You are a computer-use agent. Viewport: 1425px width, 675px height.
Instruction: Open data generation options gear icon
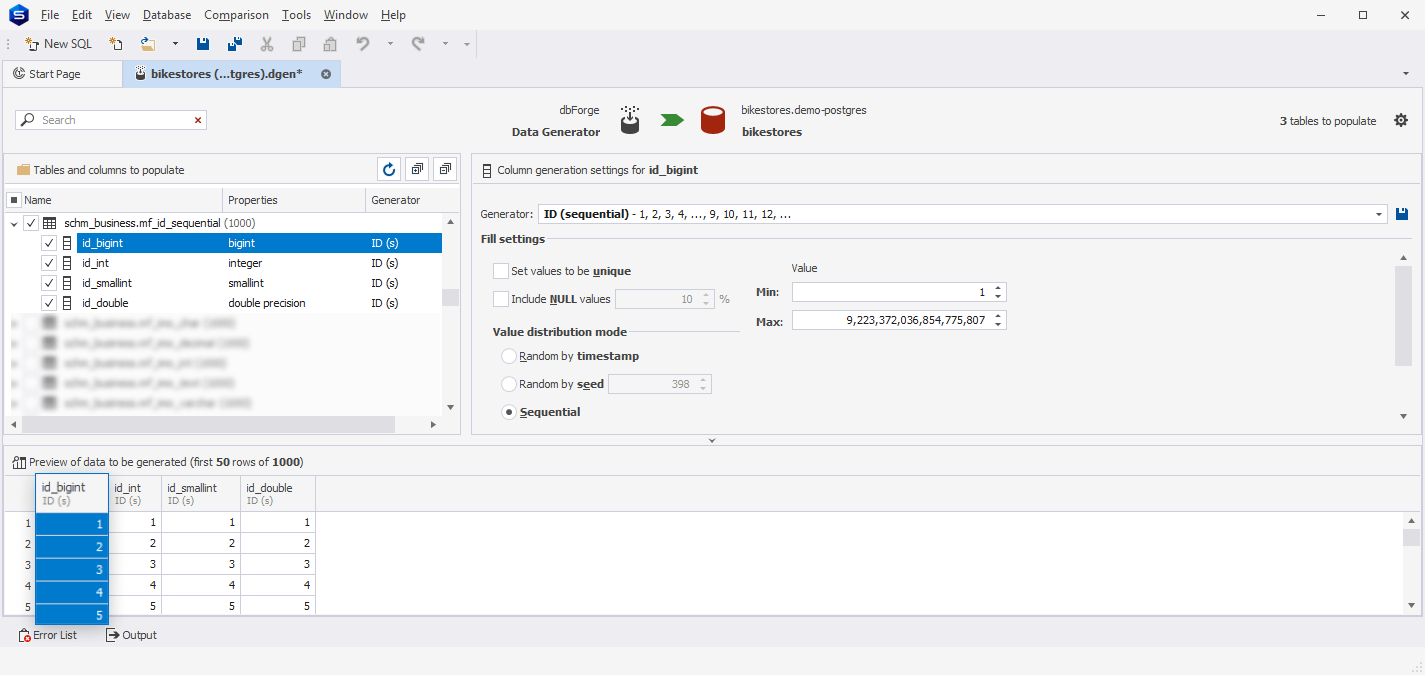[x=1401, y=120]
